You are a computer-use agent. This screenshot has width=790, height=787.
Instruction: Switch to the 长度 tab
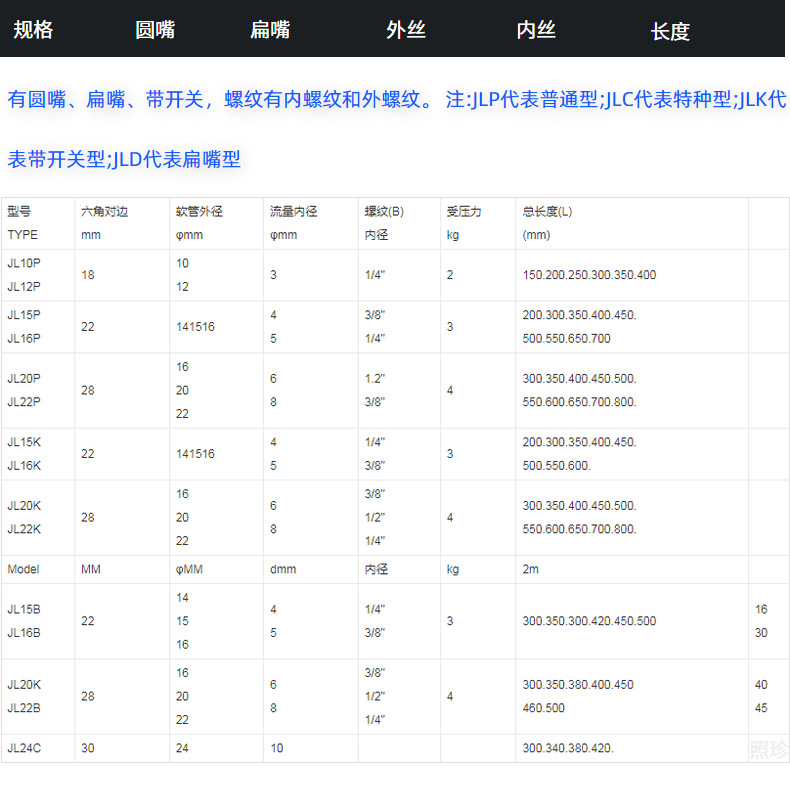pyautogui.click(x=670, y=31)
